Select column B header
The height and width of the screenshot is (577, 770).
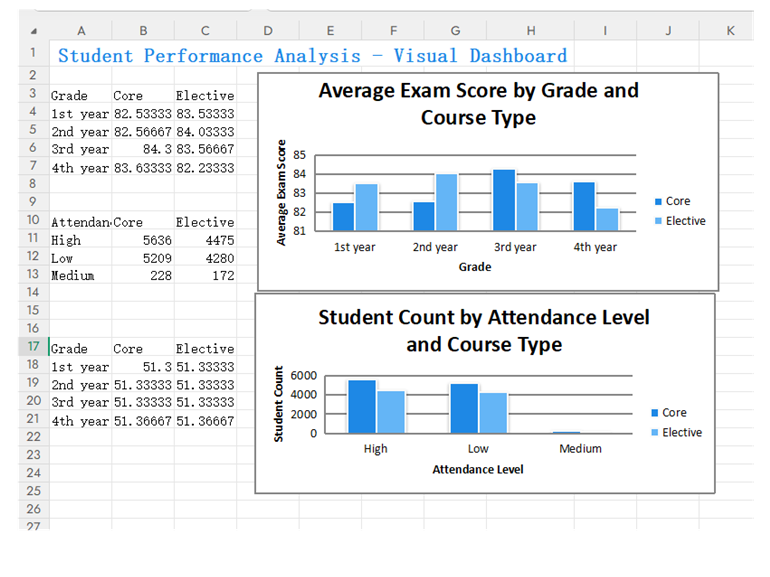pyautogui.click(x=143, y=31)
